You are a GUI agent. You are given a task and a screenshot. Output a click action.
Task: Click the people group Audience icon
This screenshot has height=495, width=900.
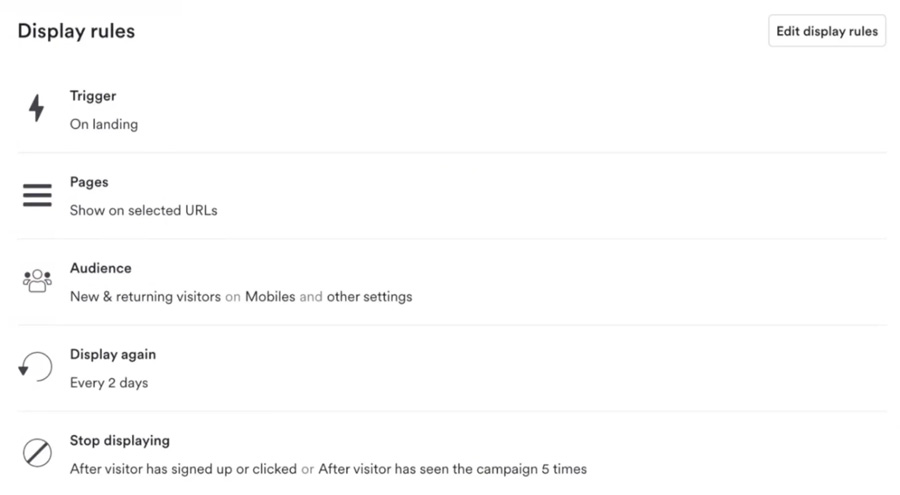click(x=37, y=281)
